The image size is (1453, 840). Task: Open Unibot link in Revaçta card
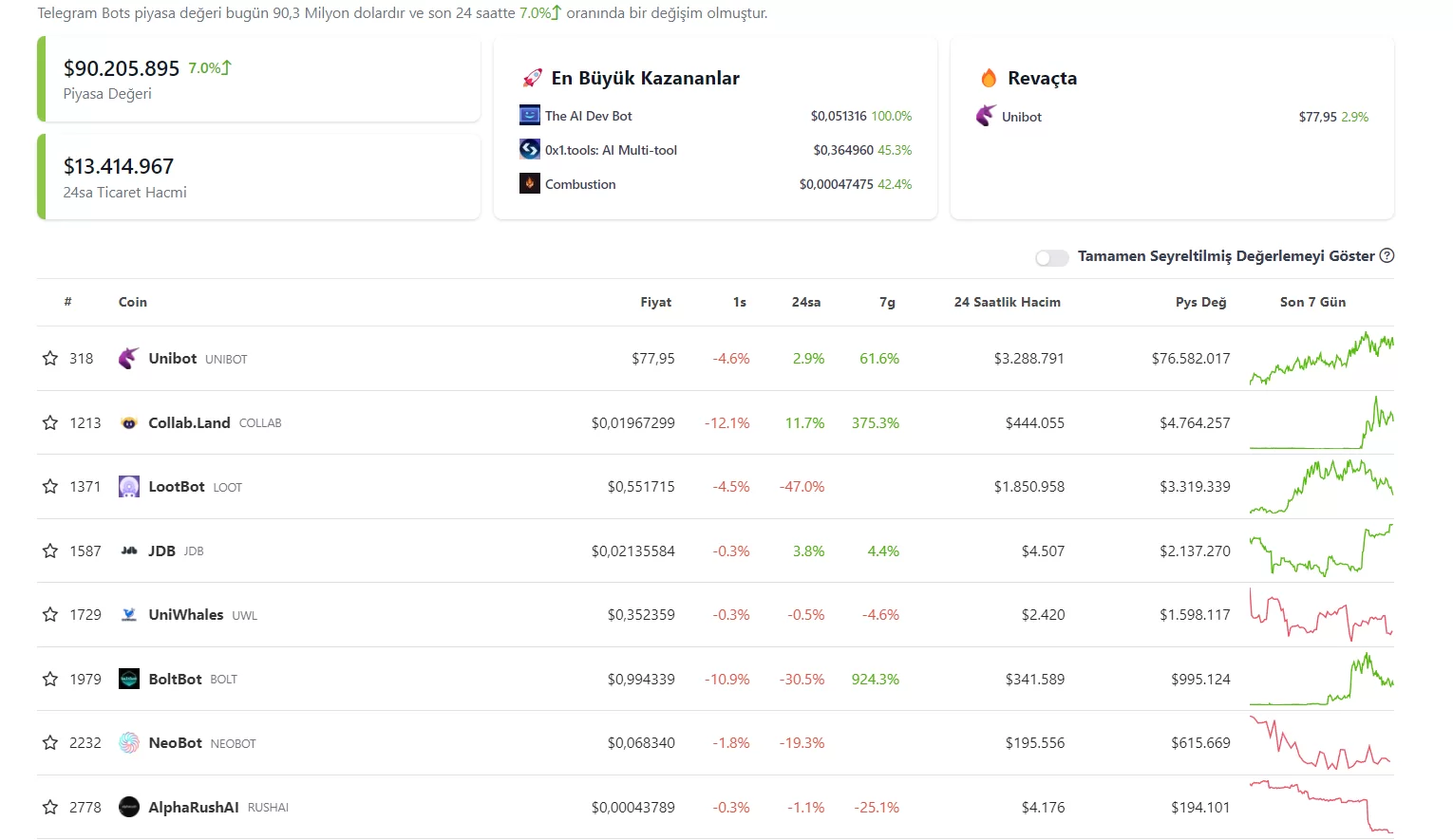pos(1021,117)
